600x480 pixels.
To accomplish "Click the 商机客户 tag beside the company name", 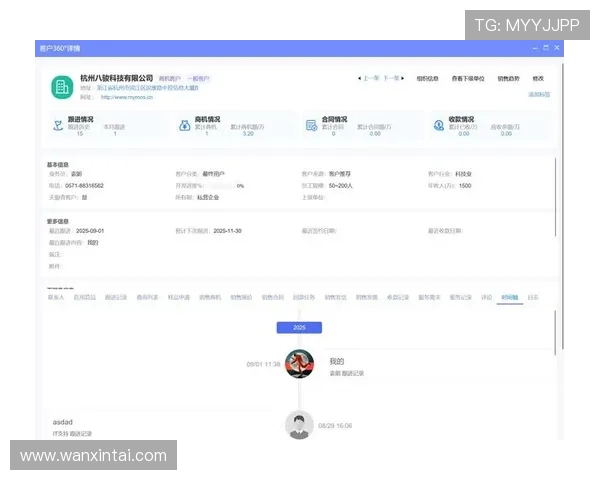I will (170, 78).
